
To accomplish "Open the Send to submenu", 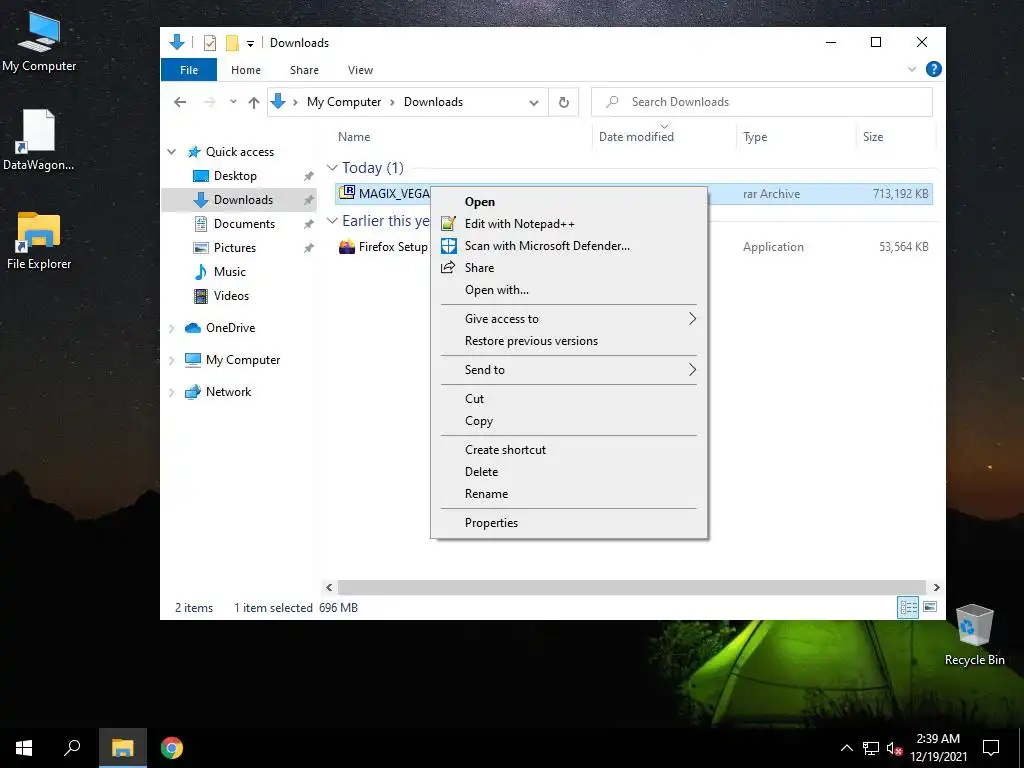I will 569,370.
